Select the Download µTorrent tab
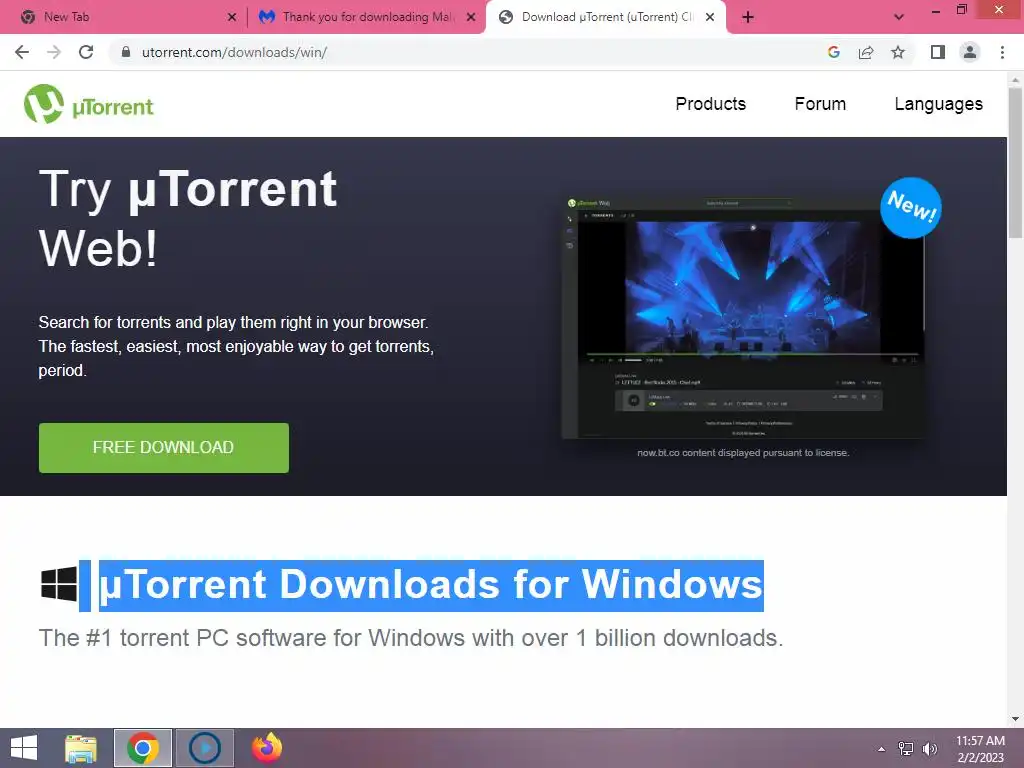The width and height of the screenshot is (1024, 768). (x=607, y=17)
